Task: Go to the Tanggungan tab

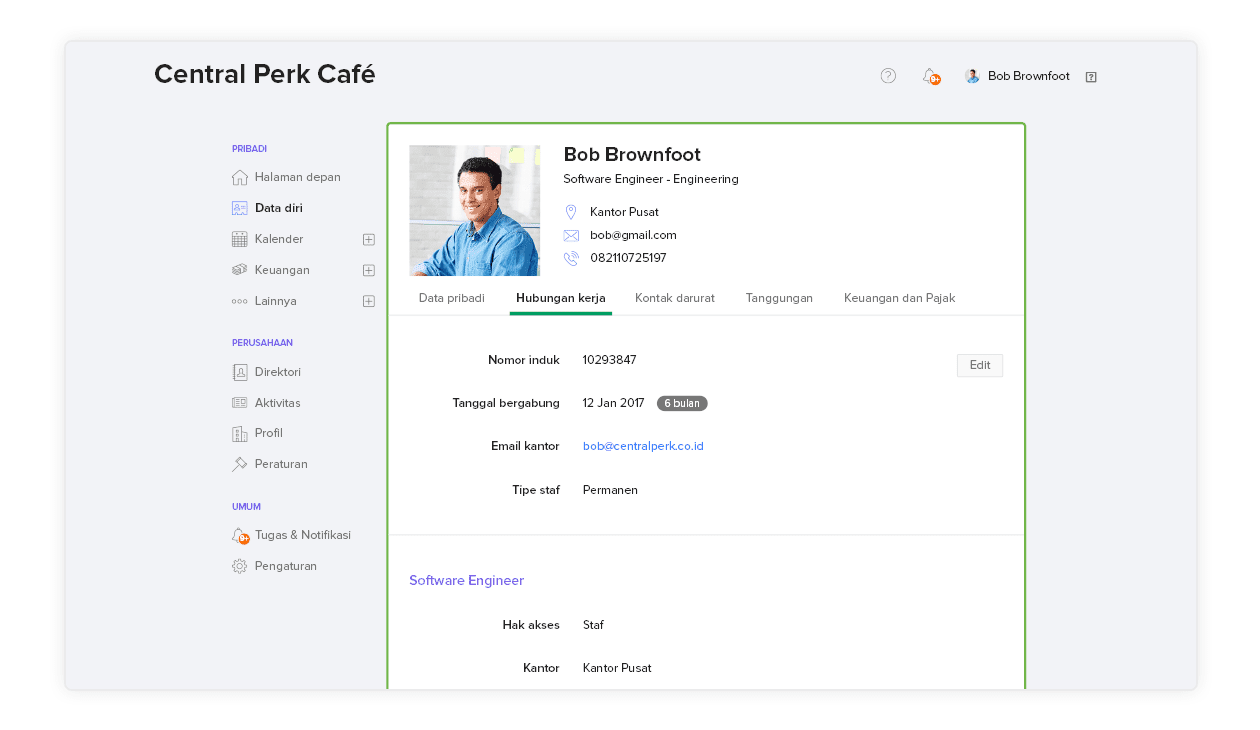Action: (x=779, y=298)
